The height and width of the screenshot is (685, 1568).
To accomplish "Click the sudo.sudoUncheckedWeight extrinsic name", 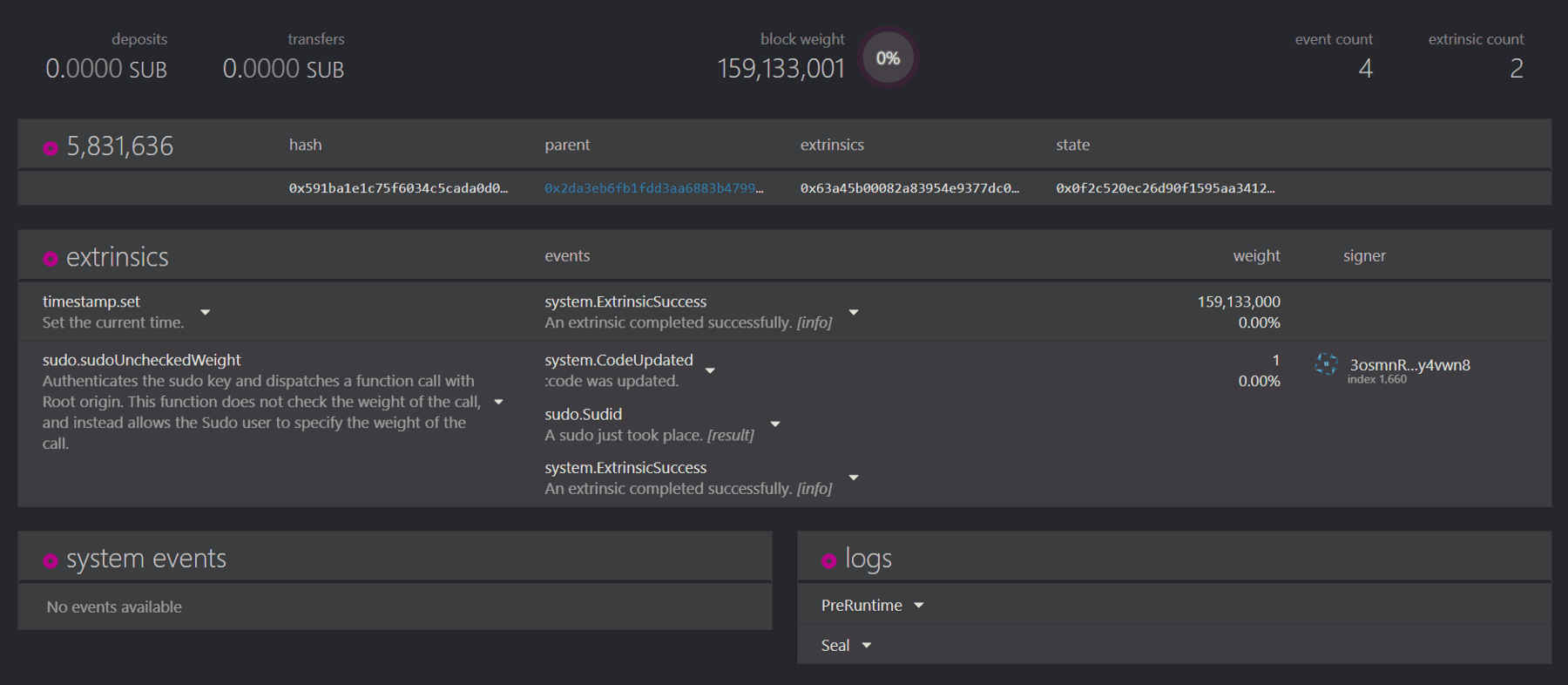I will pyautogui.click(x=142, y=360).
